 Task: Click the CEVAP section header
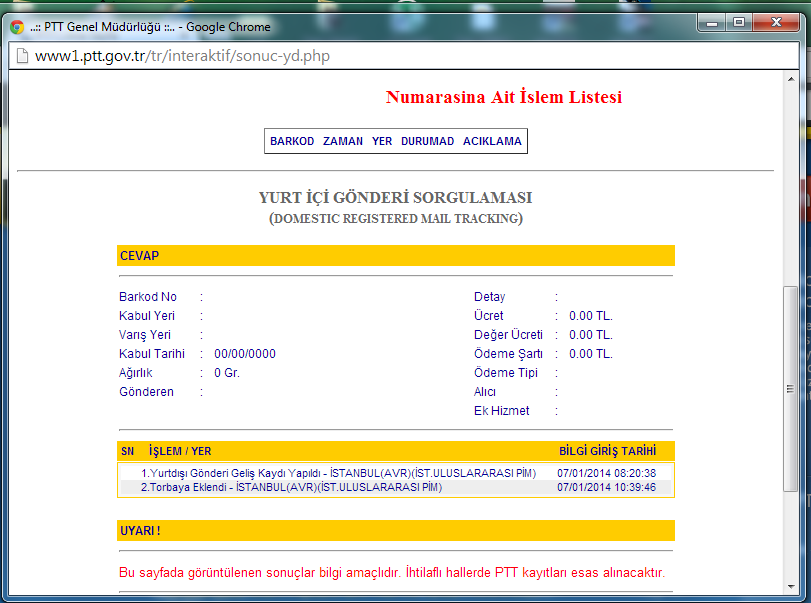click(396, 255)
